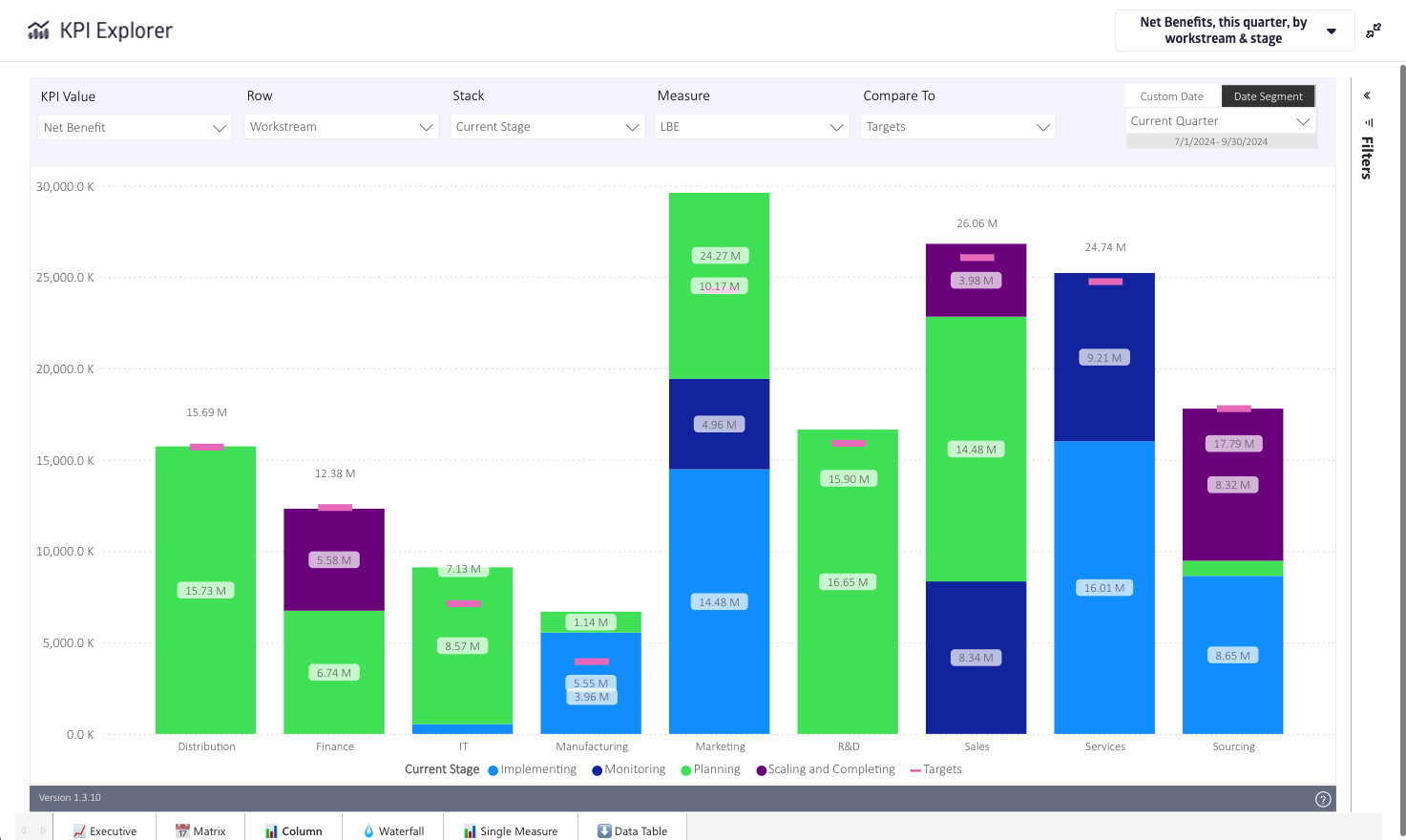Click the vertical Filters label
The image size is (1406, 840).
click(x=1367, y=157)
